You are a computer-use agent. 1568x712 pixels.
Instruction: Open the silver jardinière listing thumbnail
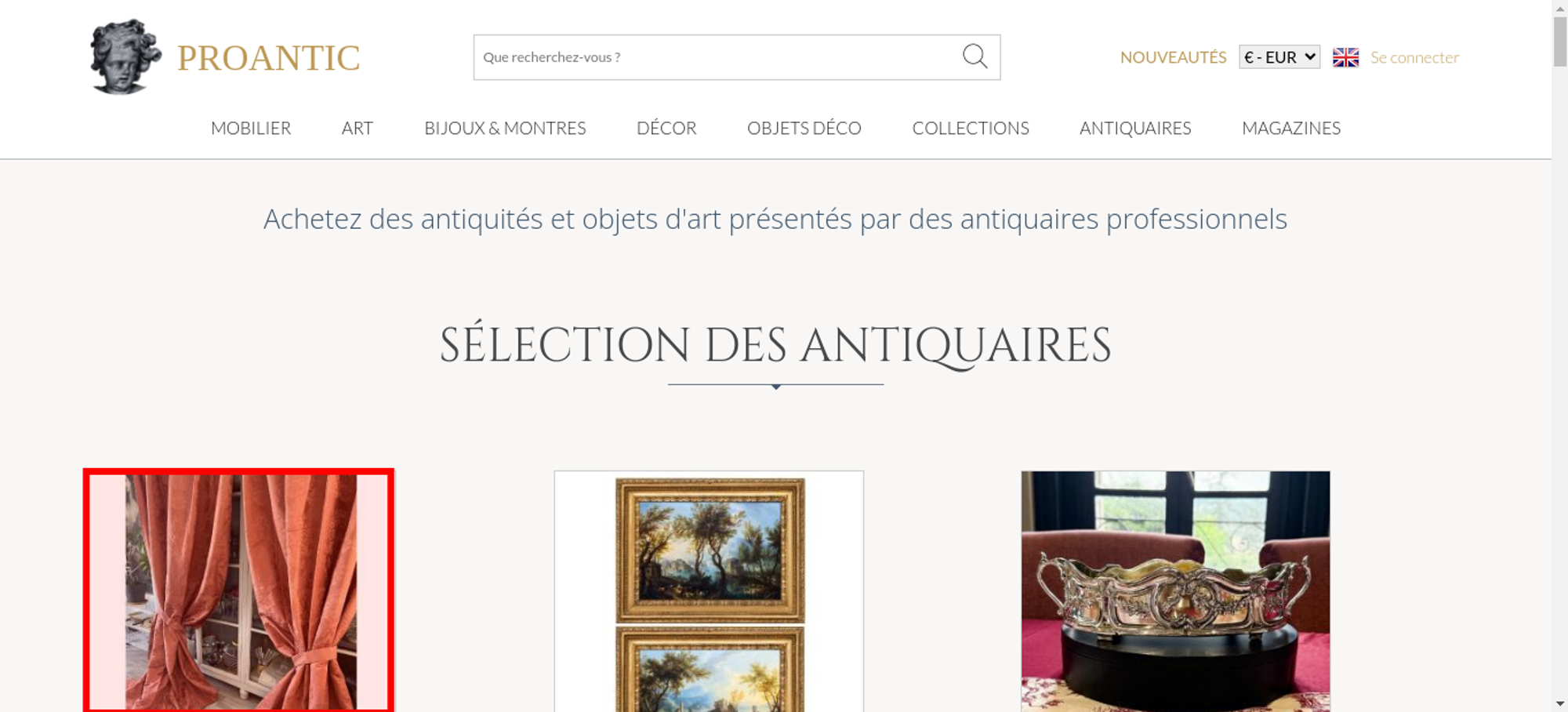point(1175,591)
